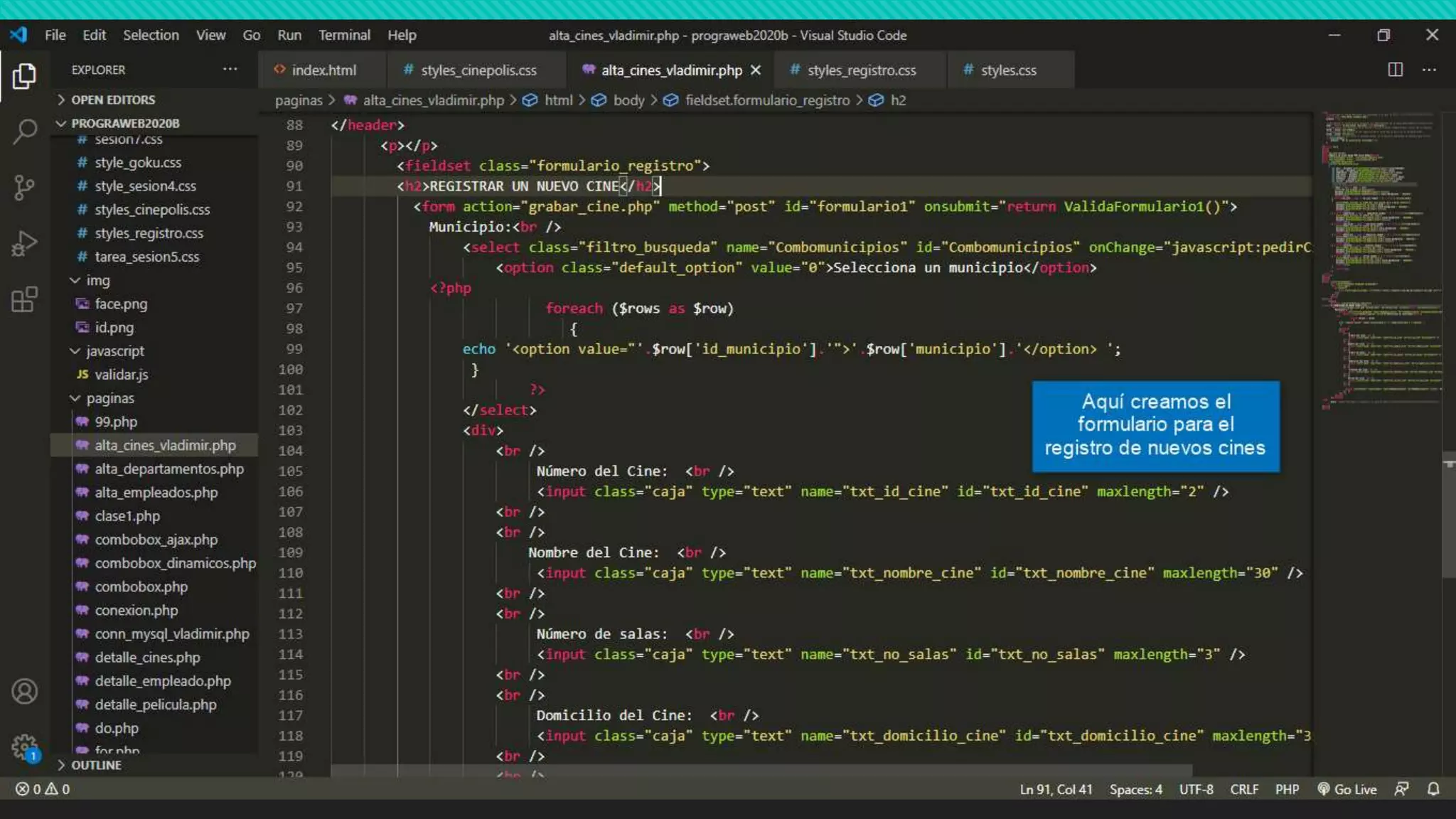
Task: Open the Manage gear settings
Action: [x=24, y=746]
